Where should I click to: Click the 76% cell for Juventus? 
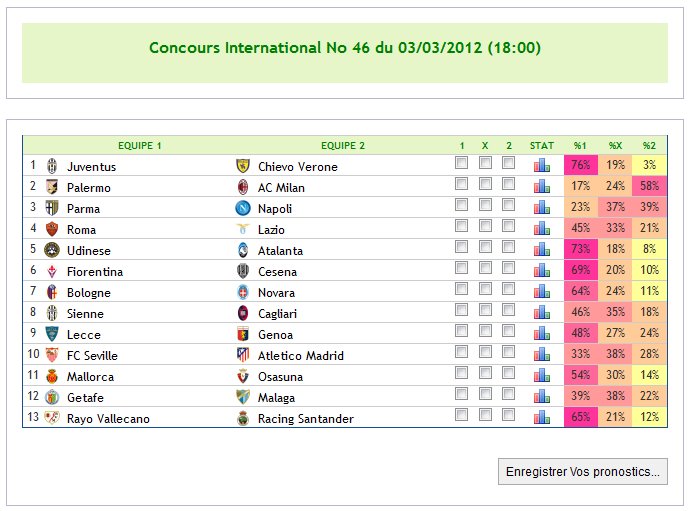[580, 165]
